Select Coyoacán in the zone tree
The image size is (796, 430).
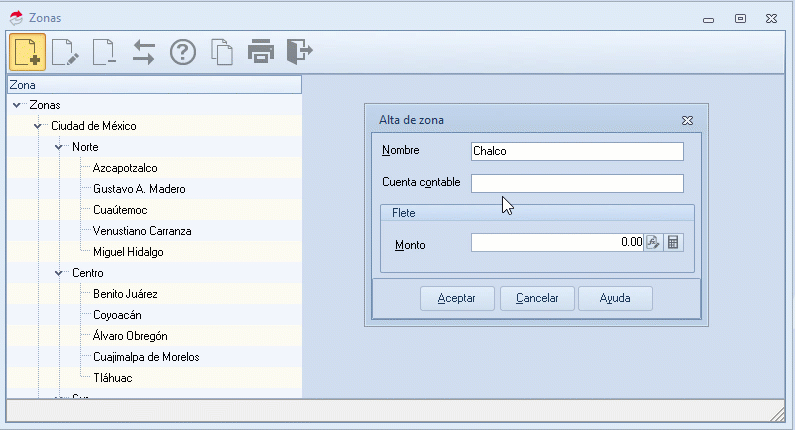pyautogui.click(x=117, y=315)
